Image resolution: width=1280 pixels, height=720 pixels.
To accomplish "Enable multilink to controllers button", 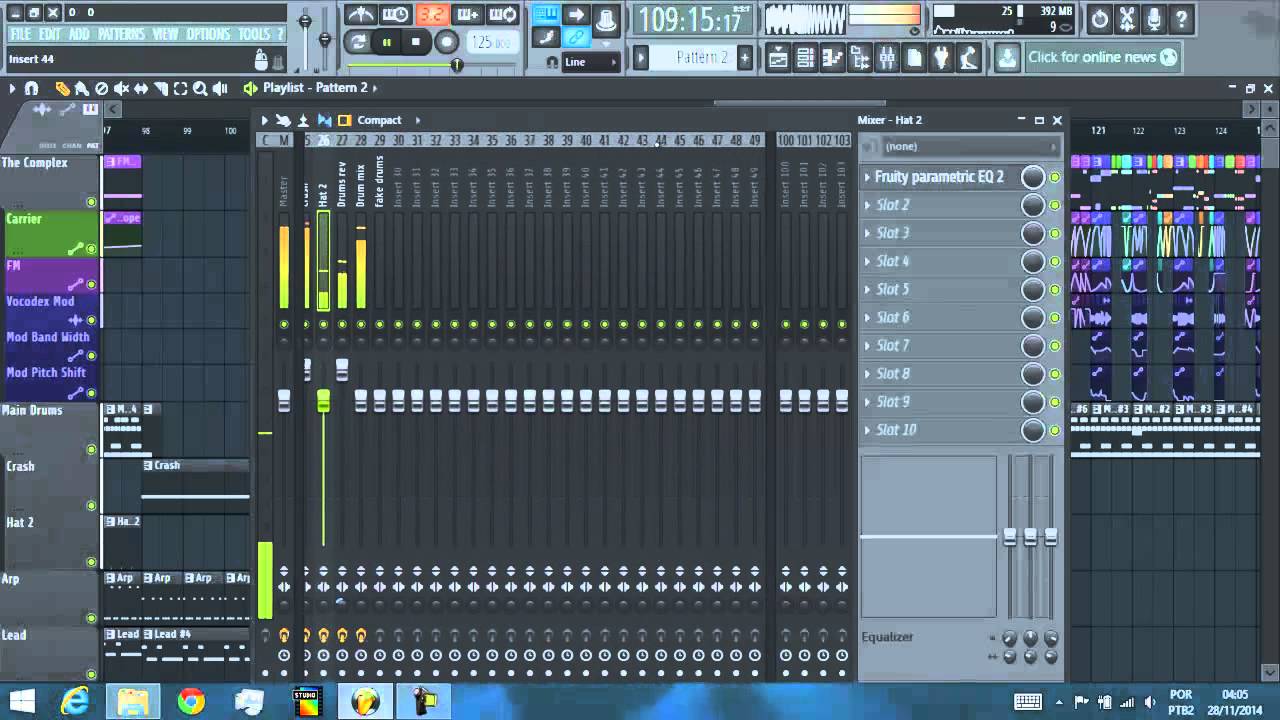I will click(x=577, y=38).
